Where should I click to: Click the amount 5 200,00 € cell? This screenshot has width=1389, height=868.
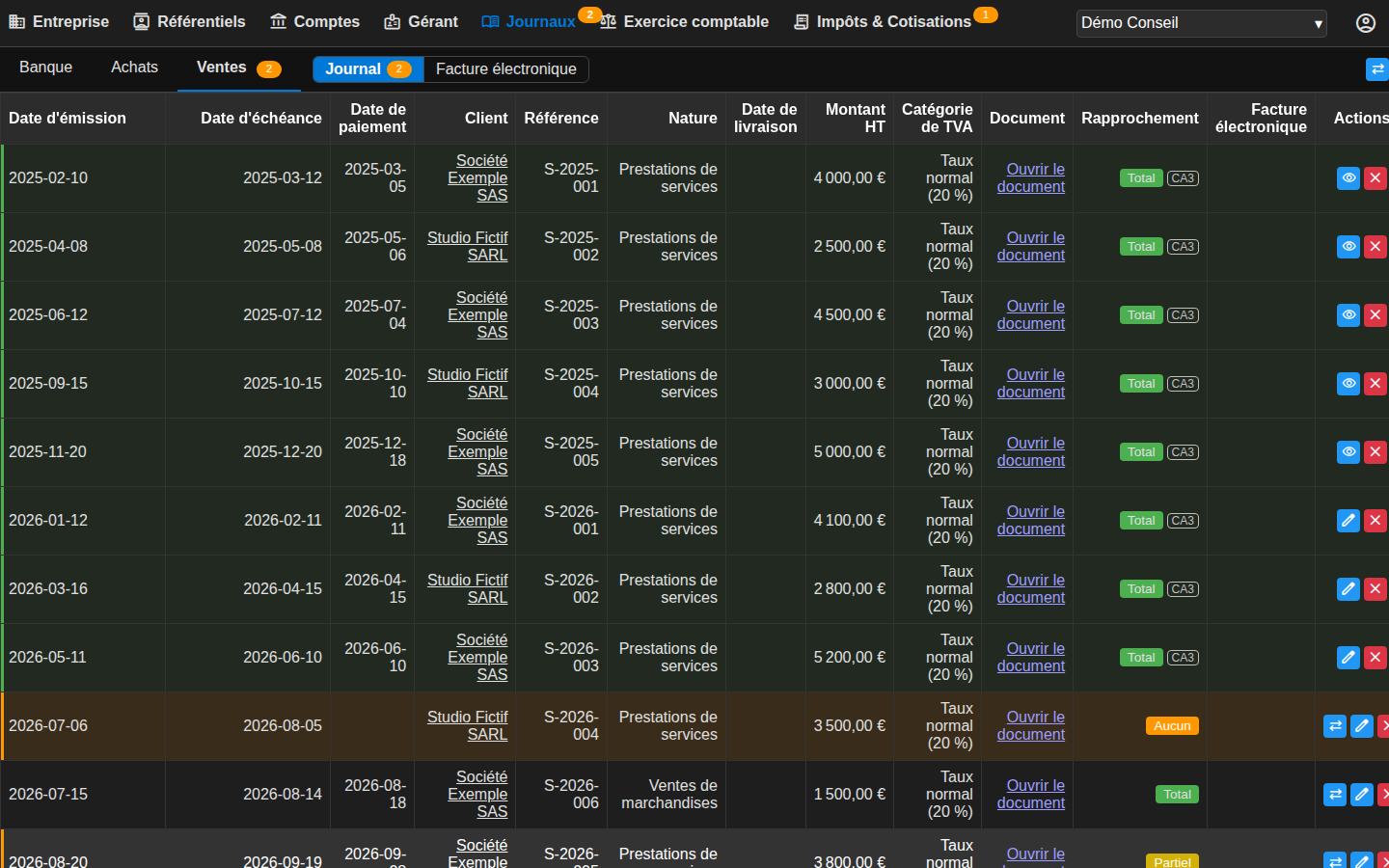tap(849, 658)
